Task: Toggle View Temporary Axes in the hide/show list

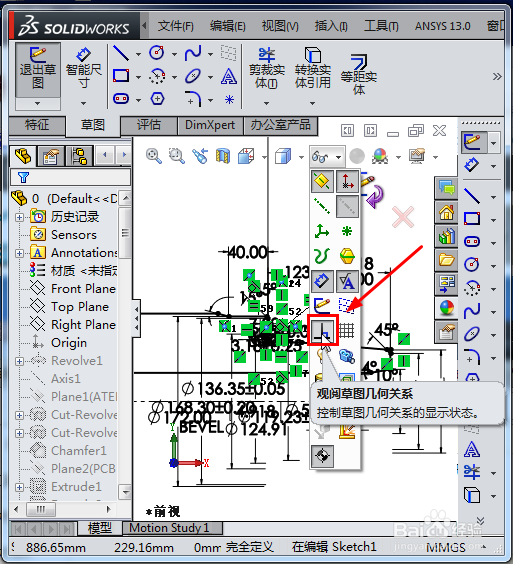Action: coord(347,206)
